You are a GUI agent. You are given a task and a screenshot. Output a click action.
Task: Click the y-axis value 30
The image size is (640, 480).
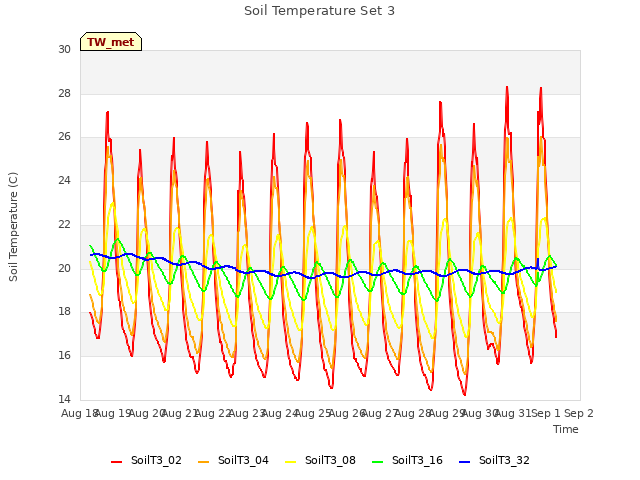click(x=64, y=49)
